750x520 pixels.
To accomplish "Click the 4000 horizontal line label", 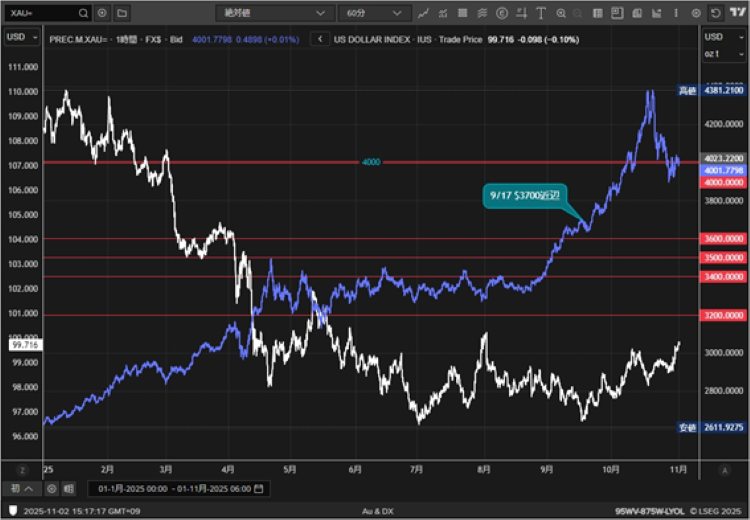I will coord(371,162).
